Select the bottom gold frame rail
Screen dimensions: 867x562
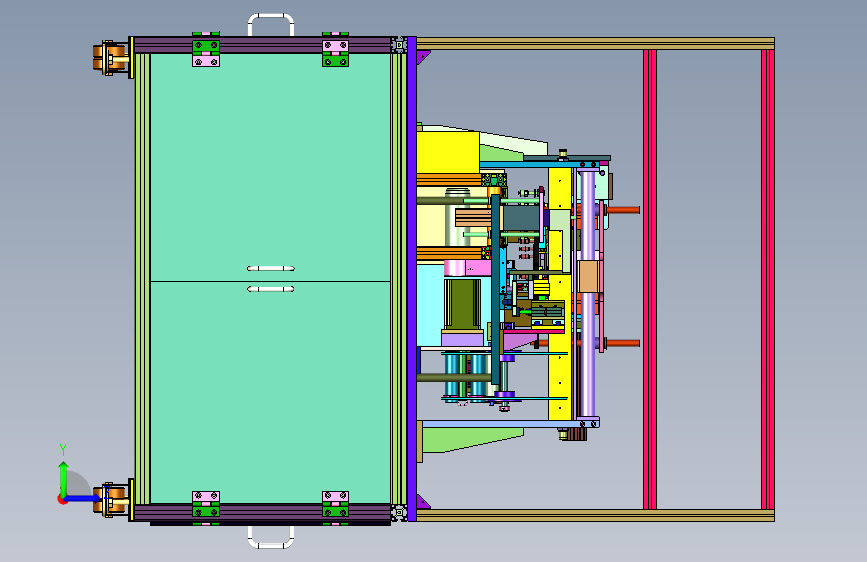[596, 516]
